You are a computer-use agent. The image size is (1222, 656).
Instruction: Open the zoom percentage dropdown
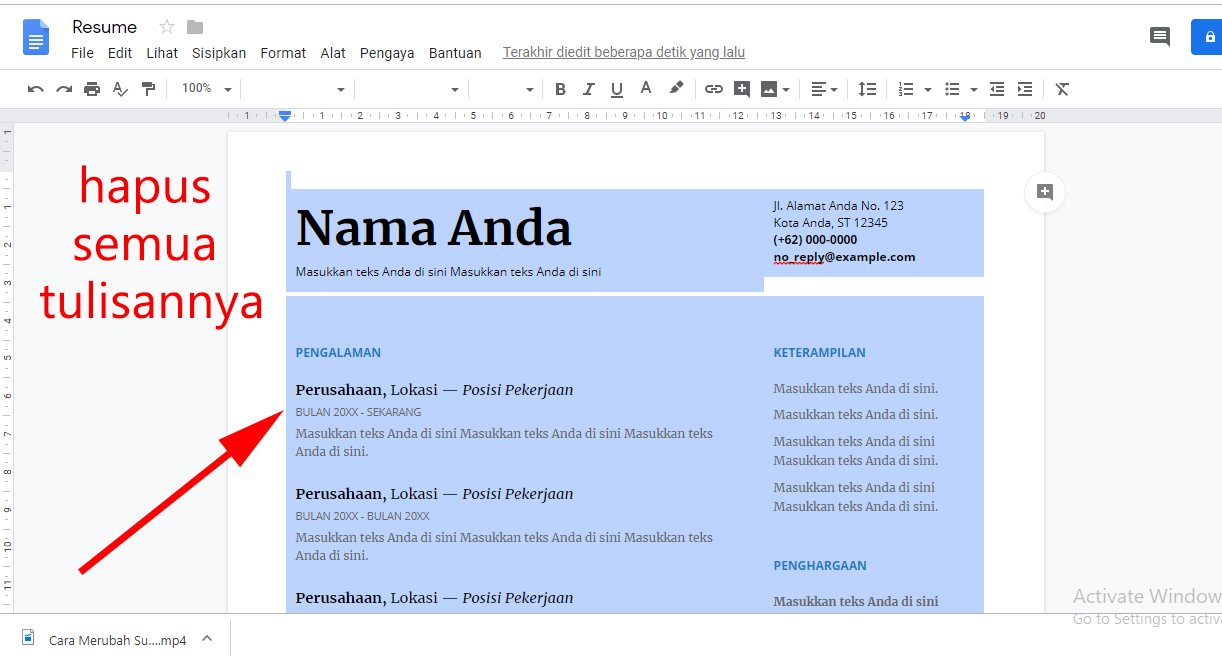[205, 89]
